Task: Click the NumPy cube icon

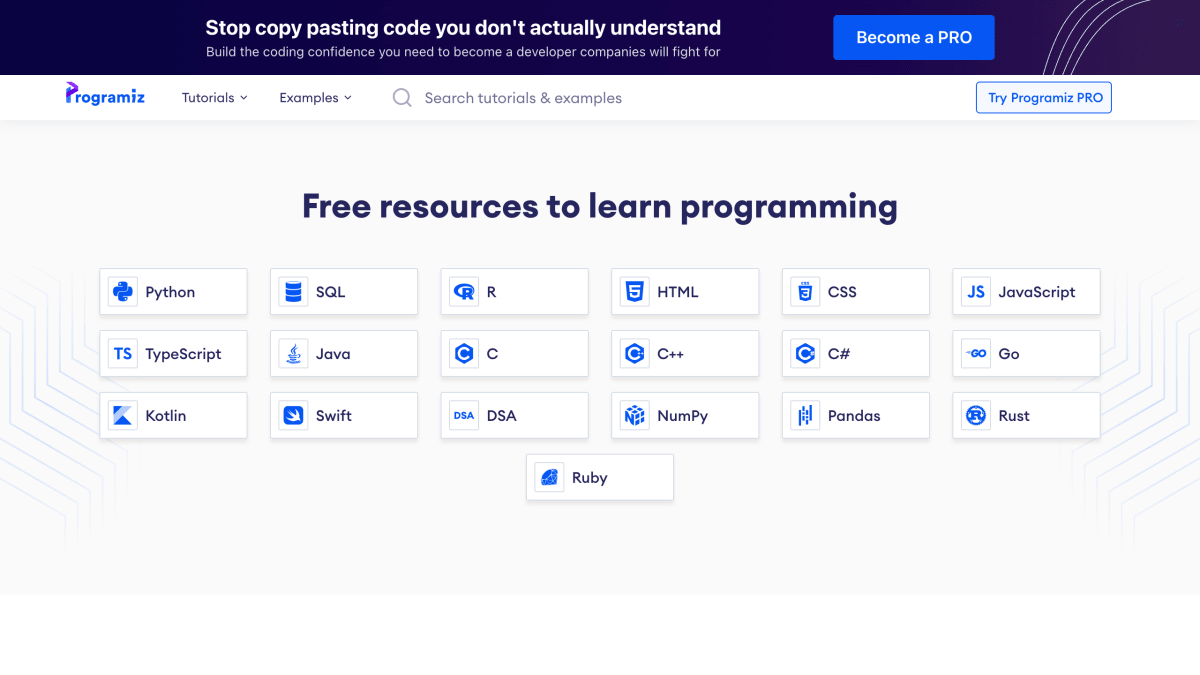Action: click(x=634, y=416)
